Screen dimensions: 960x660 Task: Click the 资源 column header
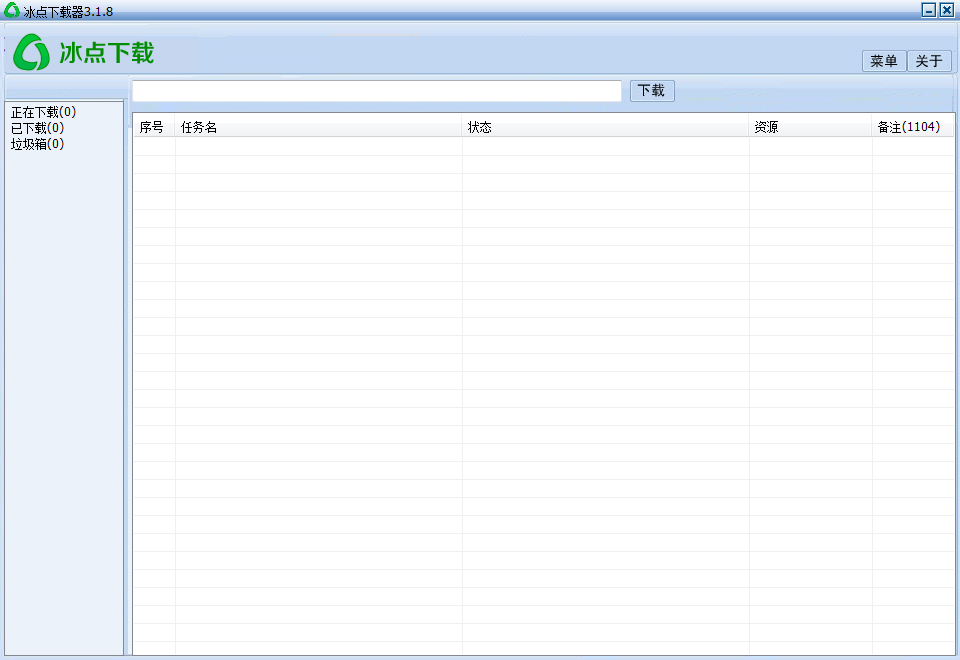pos(767,127)
